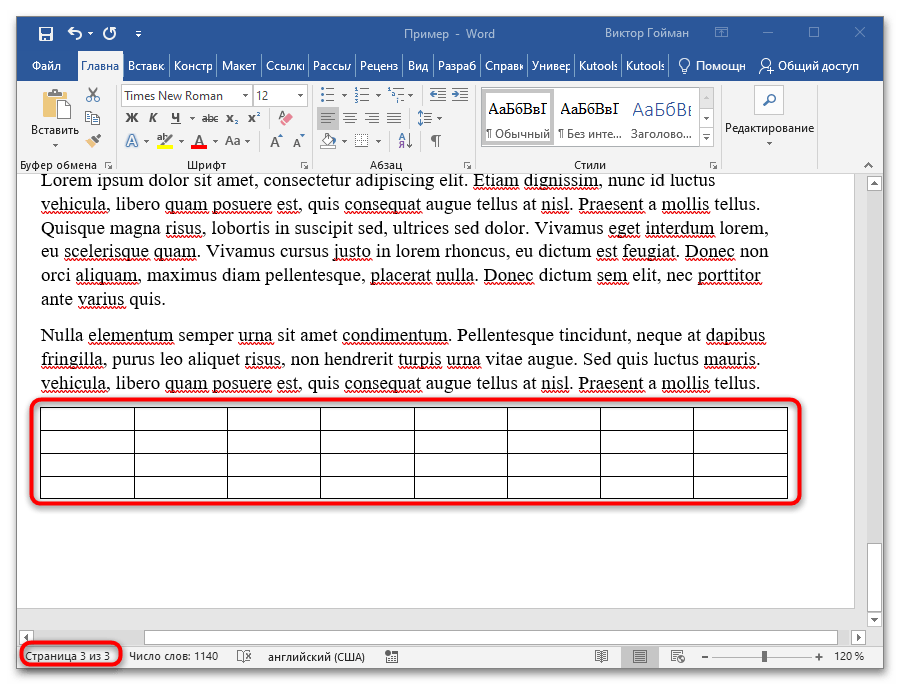900x685 pixels.
Task: Switch to the Вид tab
Action: point(418,66)
